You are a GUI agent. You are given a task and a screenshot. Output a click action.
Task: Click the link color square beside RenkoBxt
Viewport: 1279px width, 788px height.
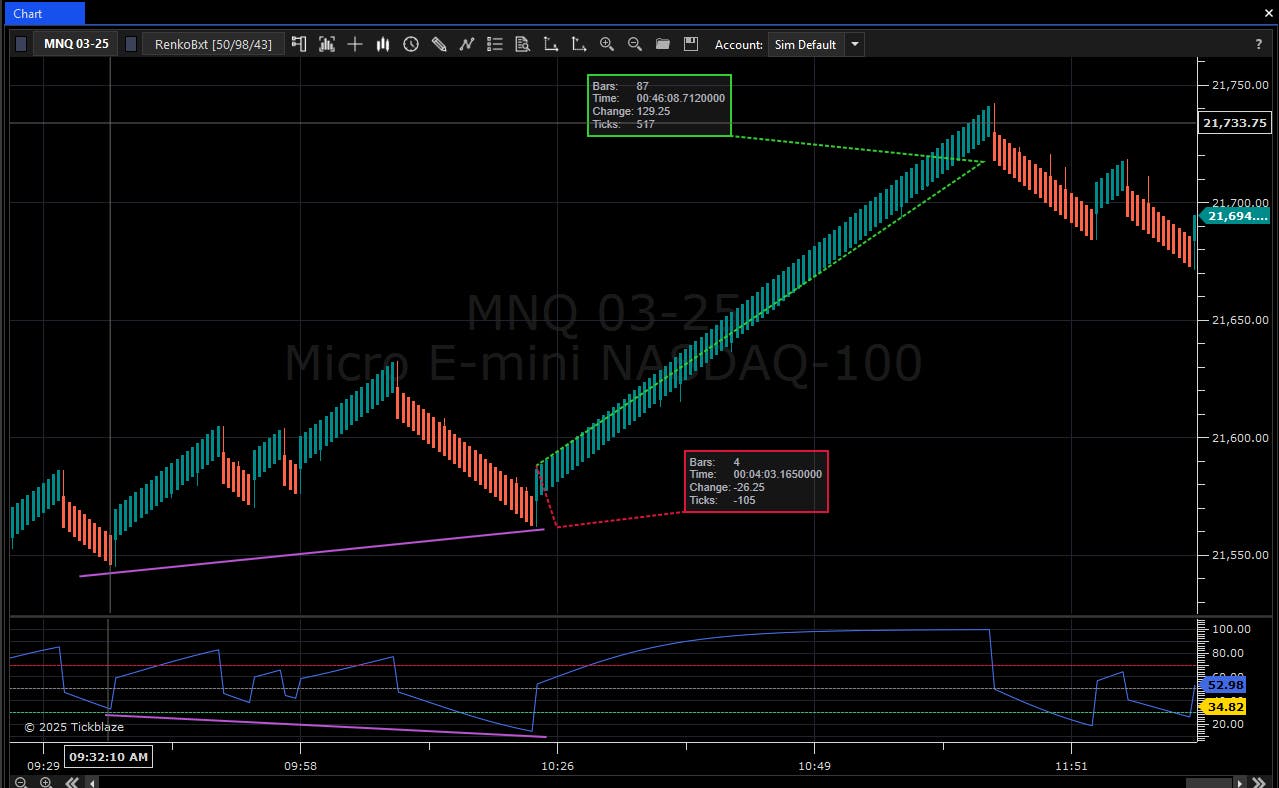click(x=131, y=44)
